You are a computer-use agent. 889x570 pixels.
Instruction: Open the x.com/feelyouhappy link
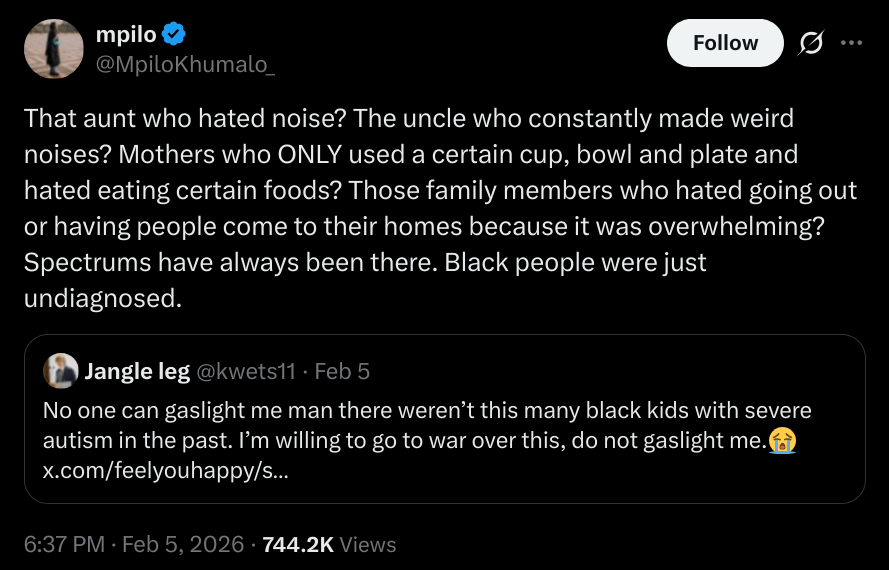[x=166, y=469]
